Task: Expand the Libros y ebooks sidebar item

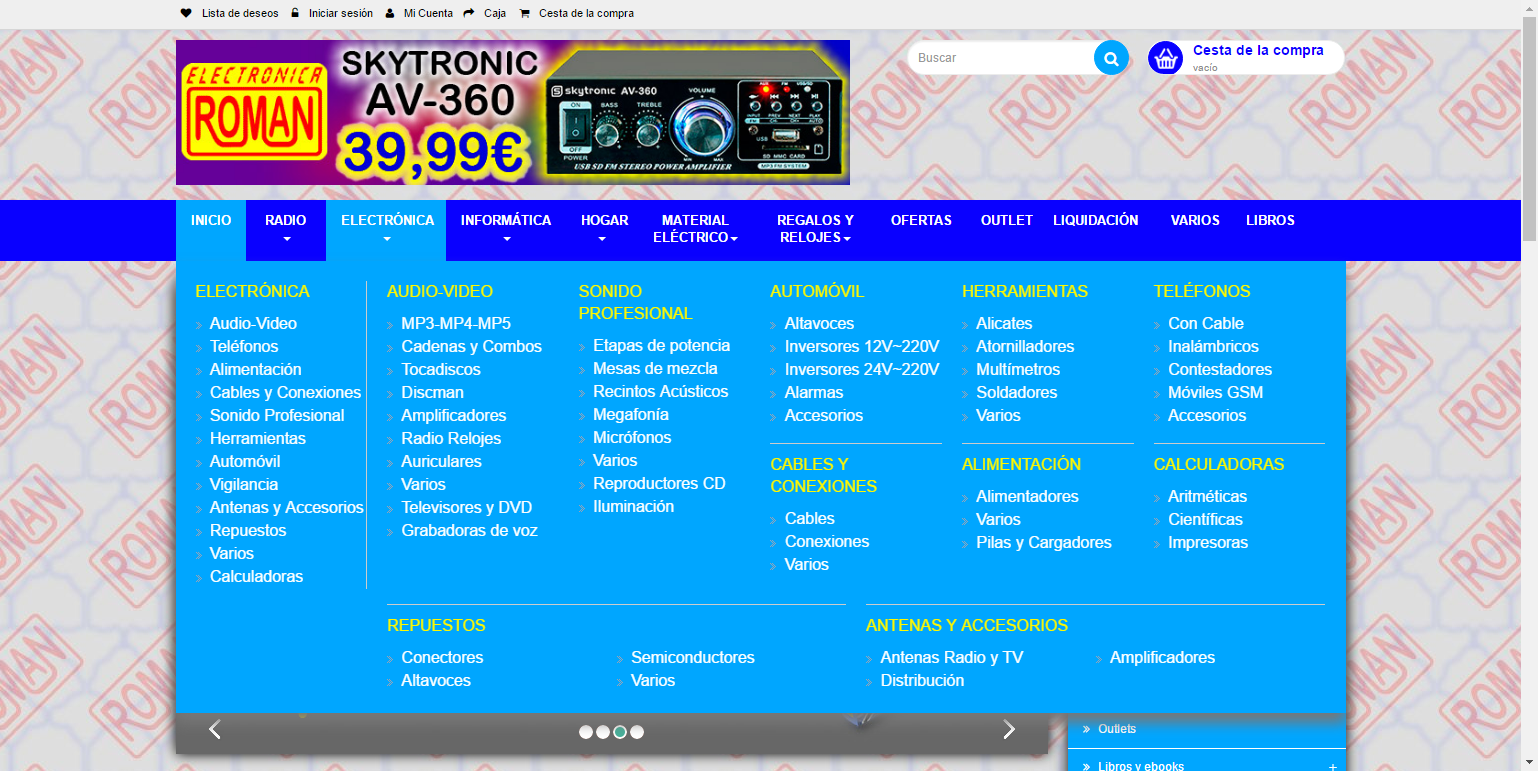Action: 1332,767
